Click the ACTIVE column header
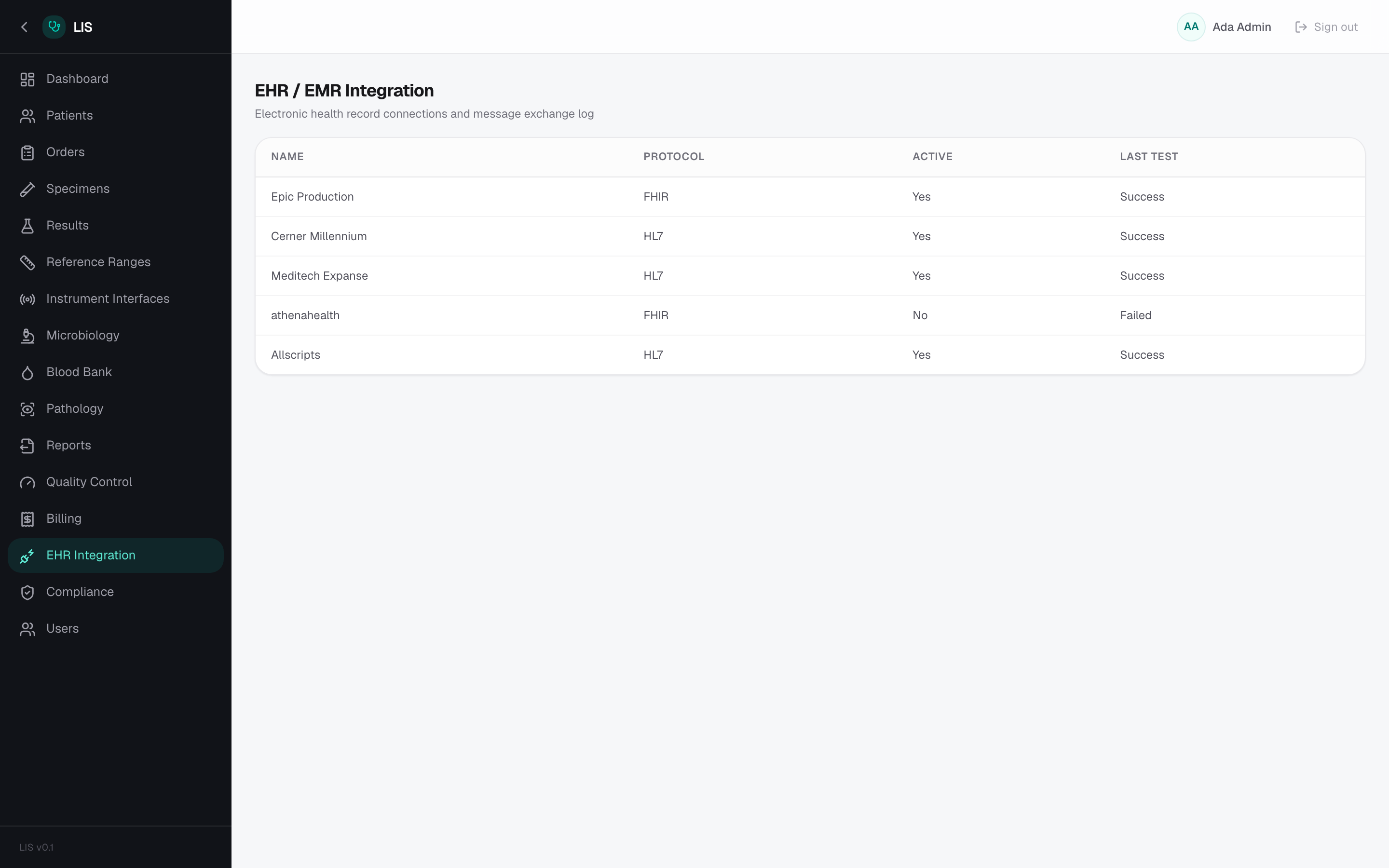 click(x=932, y=157)
